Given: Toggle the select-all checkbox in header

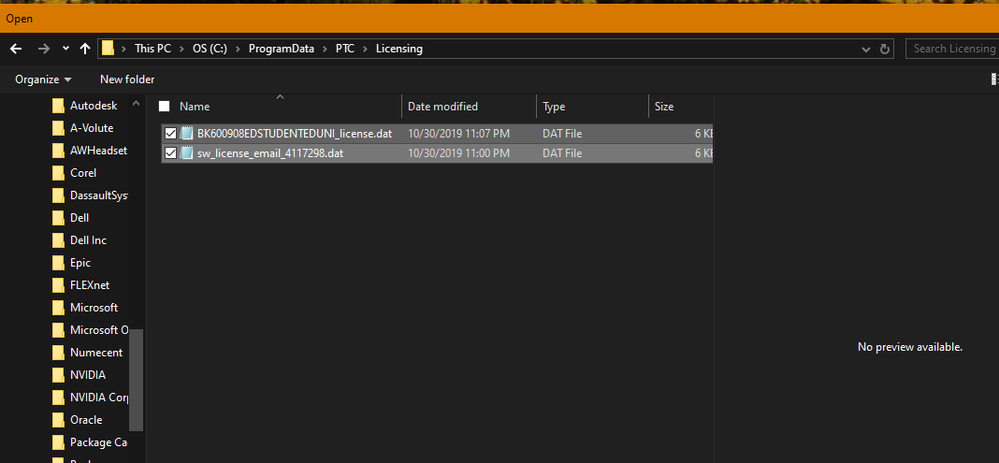Looking at the screenshot, I should (x=164, y=106).
